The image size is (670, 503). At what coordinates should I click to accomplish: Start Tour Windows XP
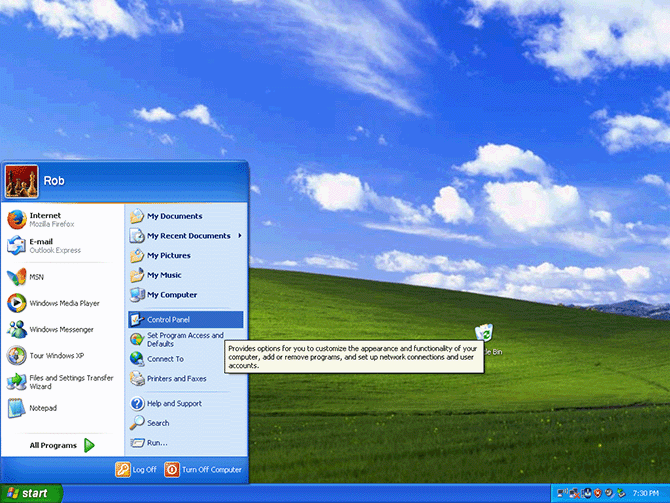click(62, 356)
